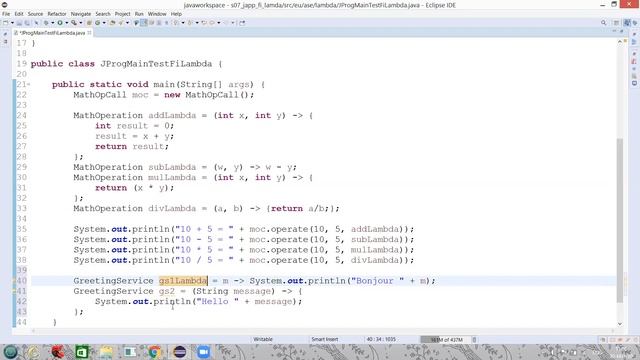
Task: Click the Previous Annotation toolbar icon
Action: (x=190, y=23)
